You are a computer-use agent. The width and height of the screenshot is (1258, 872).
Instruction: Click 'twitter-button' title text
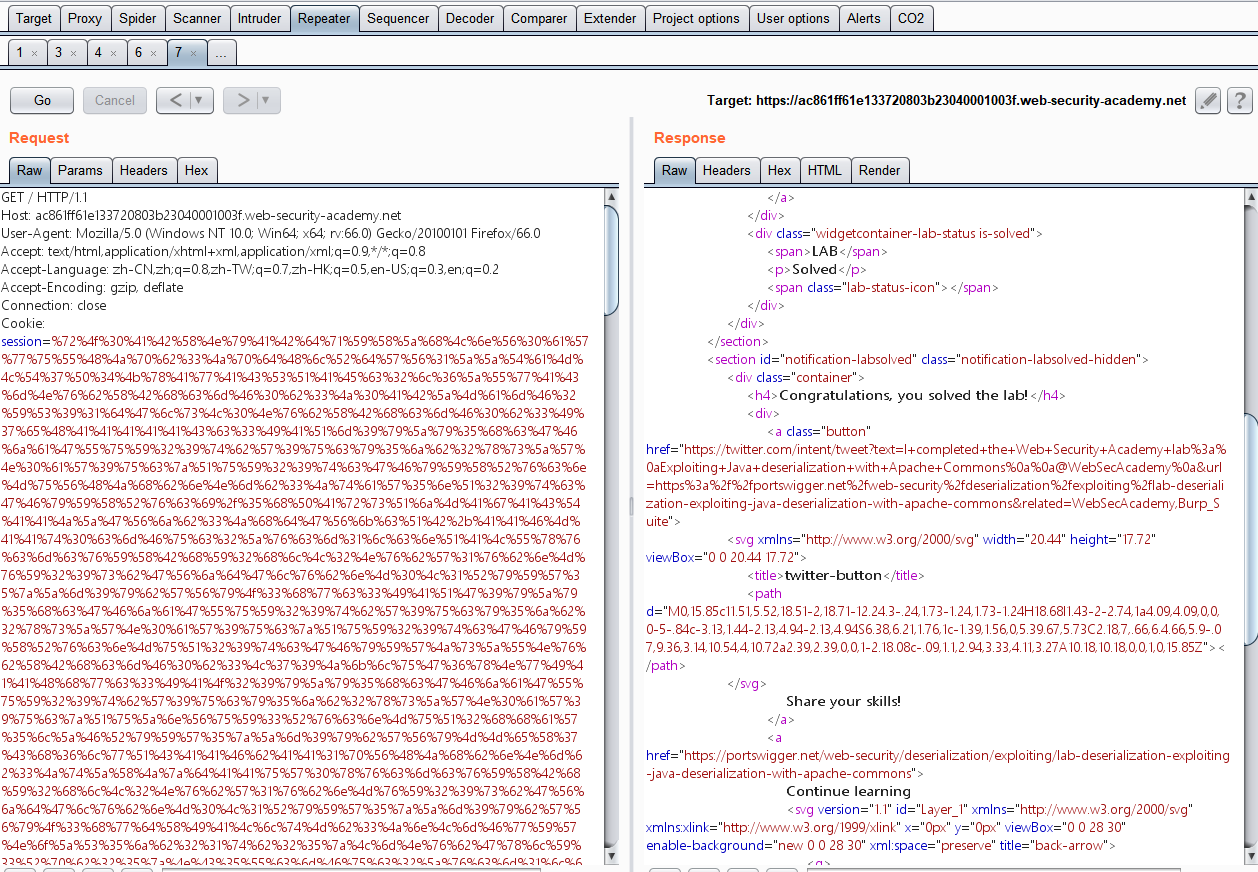point(832,575)
